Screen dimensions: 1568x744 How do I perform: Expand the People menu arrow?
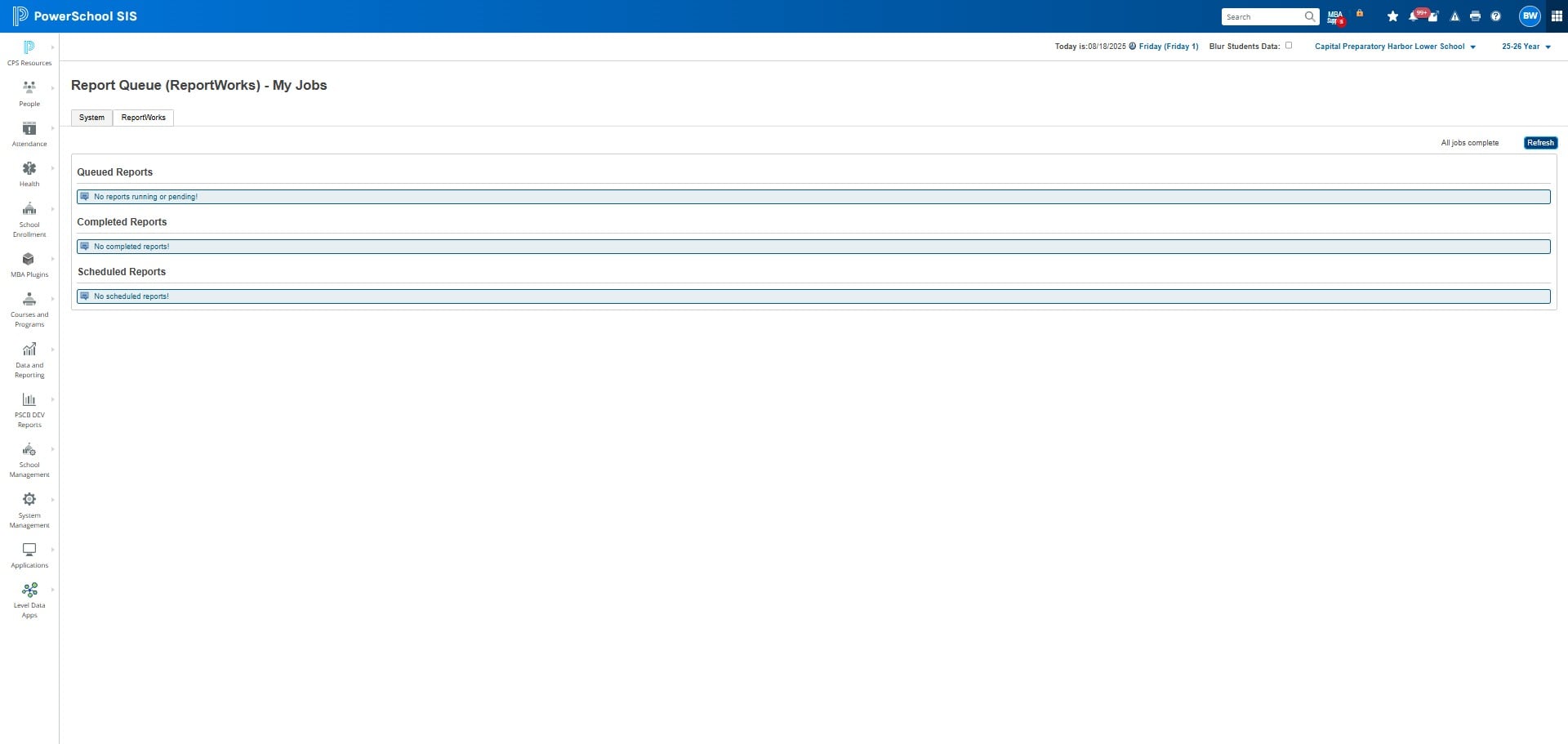click(x=53, y=88)
